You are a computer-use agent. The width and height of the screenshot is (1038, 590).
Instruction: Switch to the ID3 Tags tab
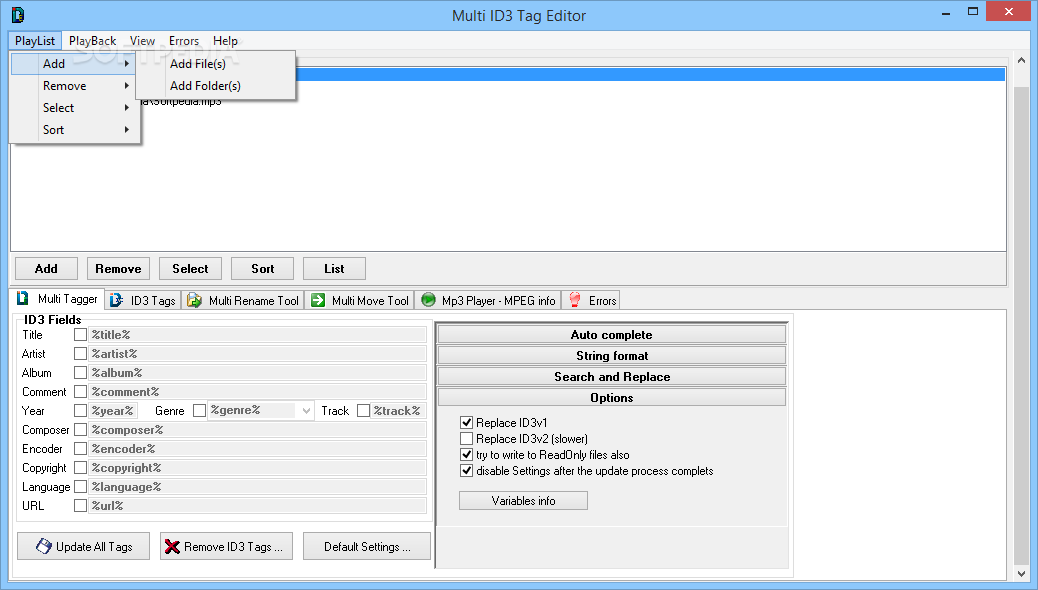[143, 301]
